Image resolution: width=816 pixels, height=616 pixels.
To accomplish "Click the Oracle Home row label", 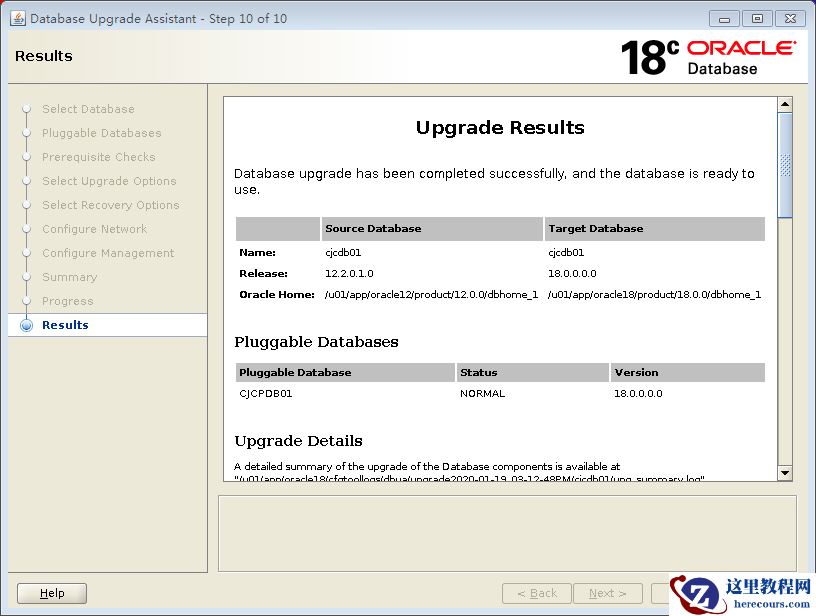I will pos(277,294).
